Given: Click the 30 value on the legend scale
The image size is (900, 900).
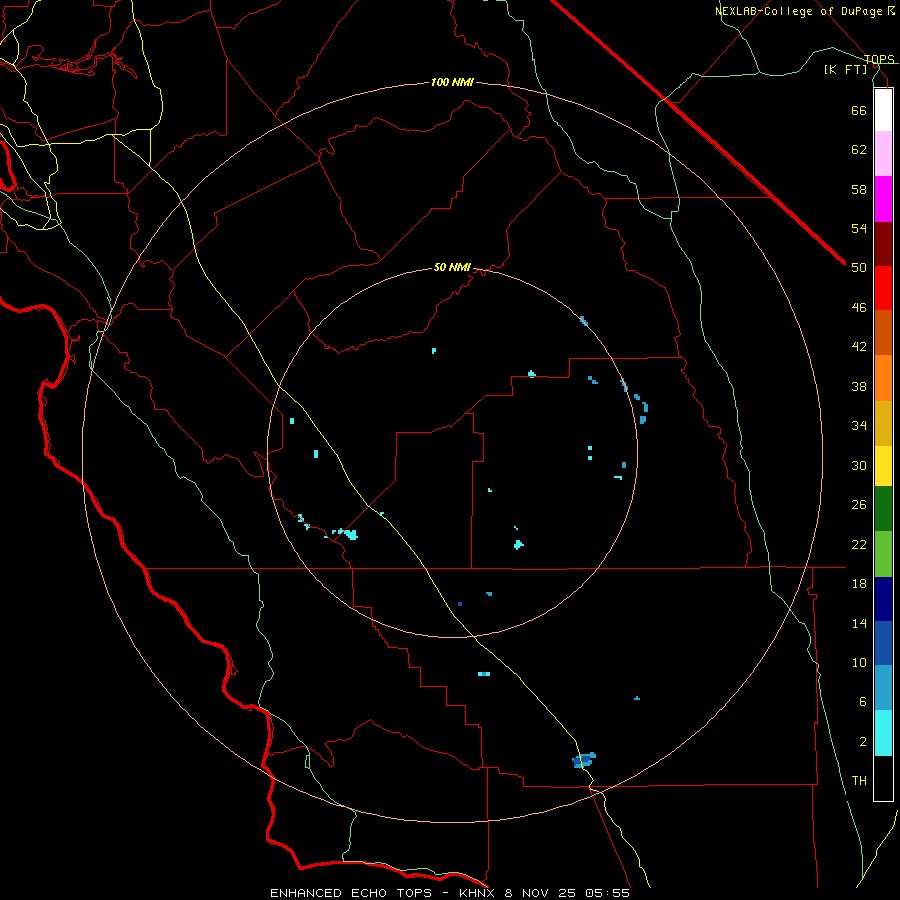Looking at the screenshot, I should (859, 465).
